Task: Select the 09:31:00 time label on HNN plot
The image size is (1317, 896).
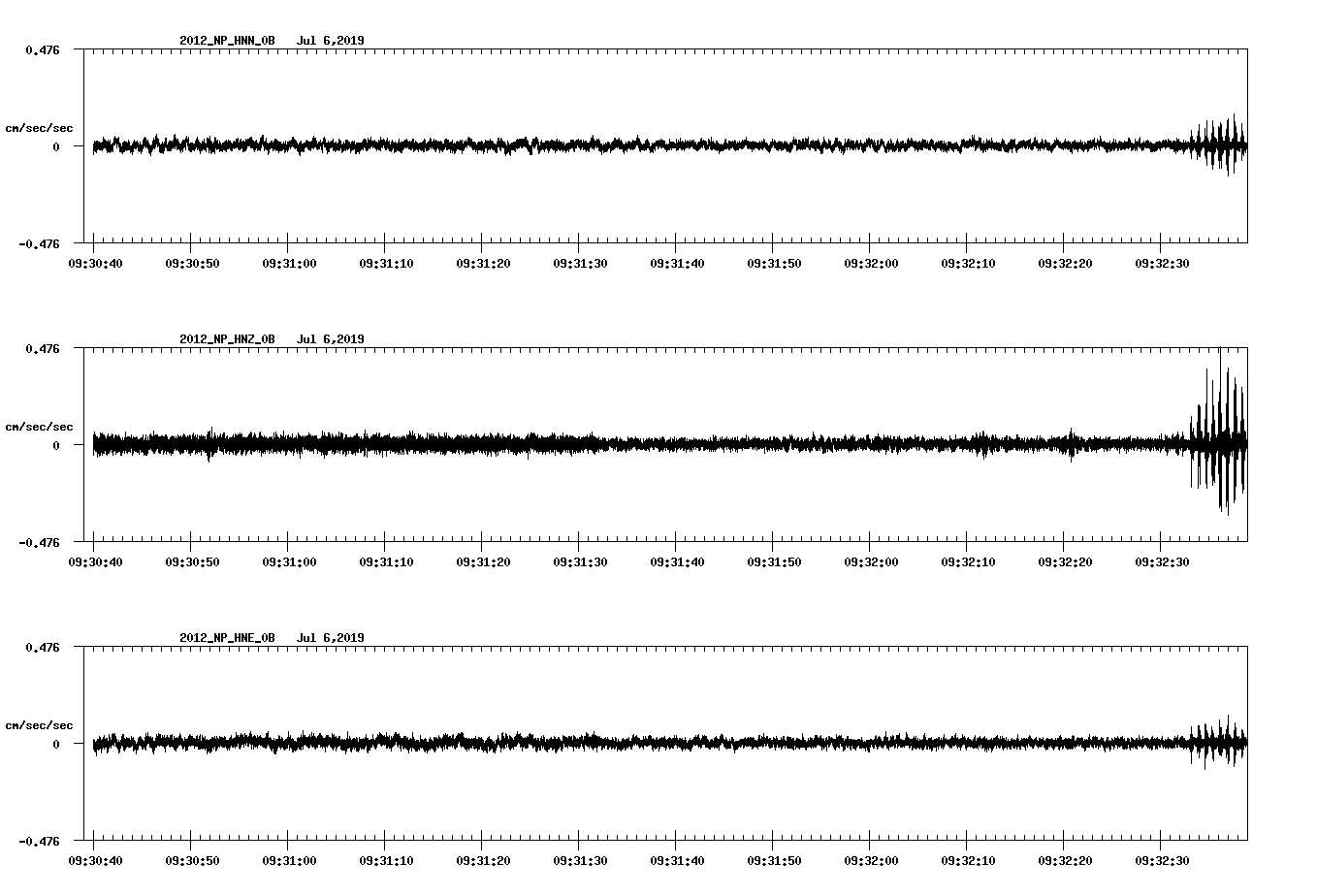Action: pyautogui.click(x=289, y=264)
